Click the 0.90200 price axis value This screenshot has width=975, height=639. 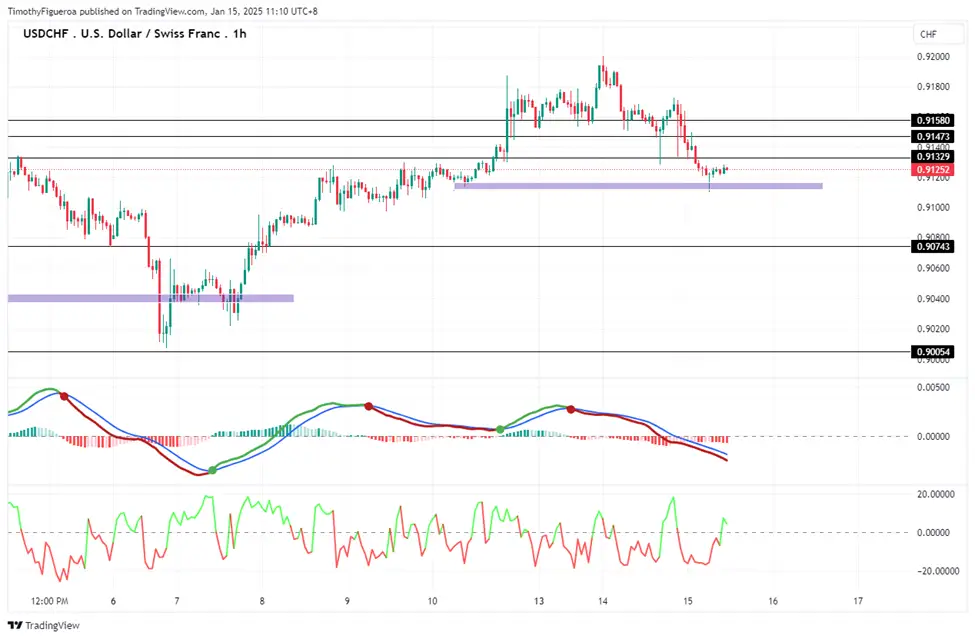933,329
